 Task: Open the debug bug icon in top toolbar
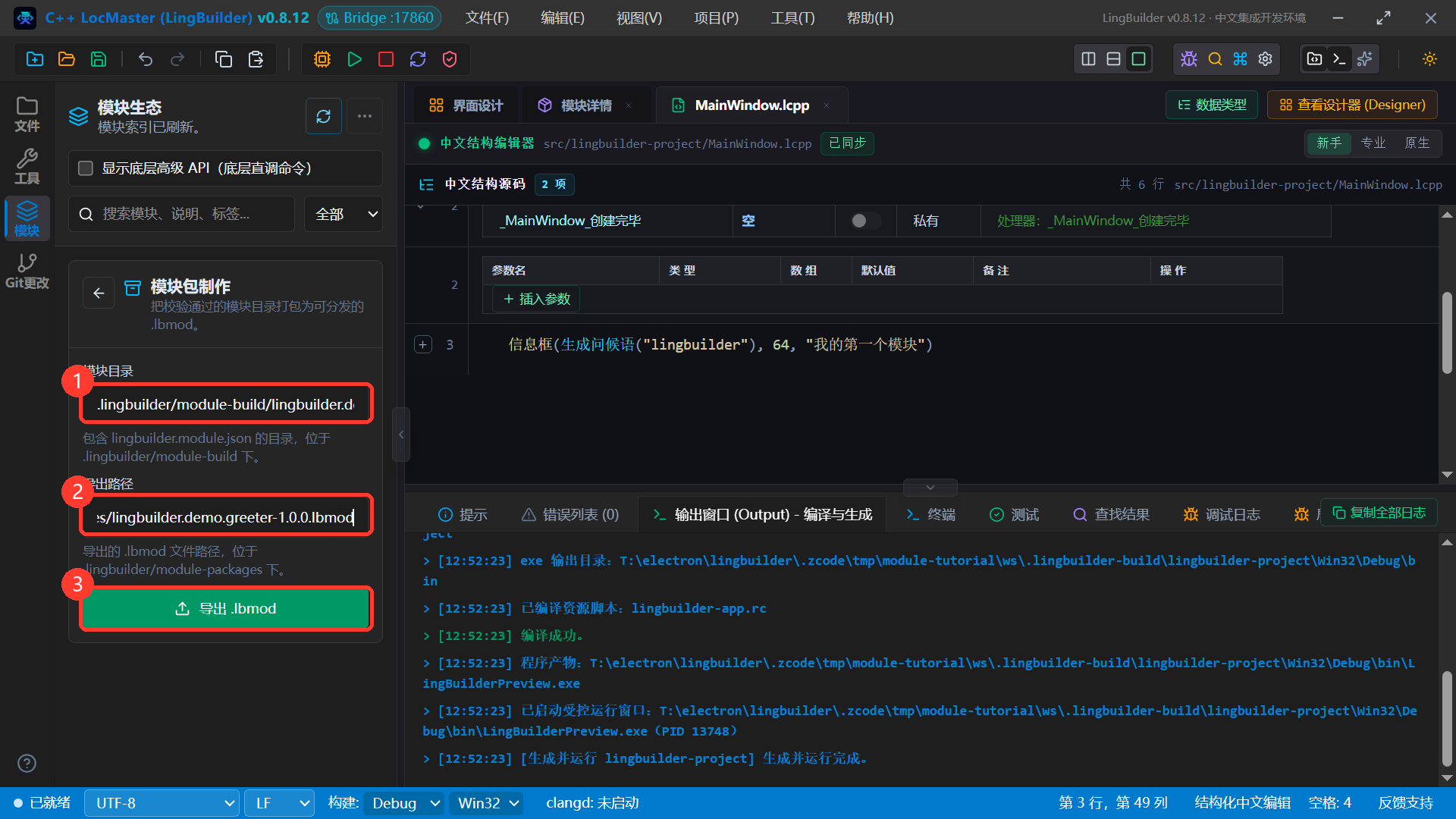(x=1189, y=59)
